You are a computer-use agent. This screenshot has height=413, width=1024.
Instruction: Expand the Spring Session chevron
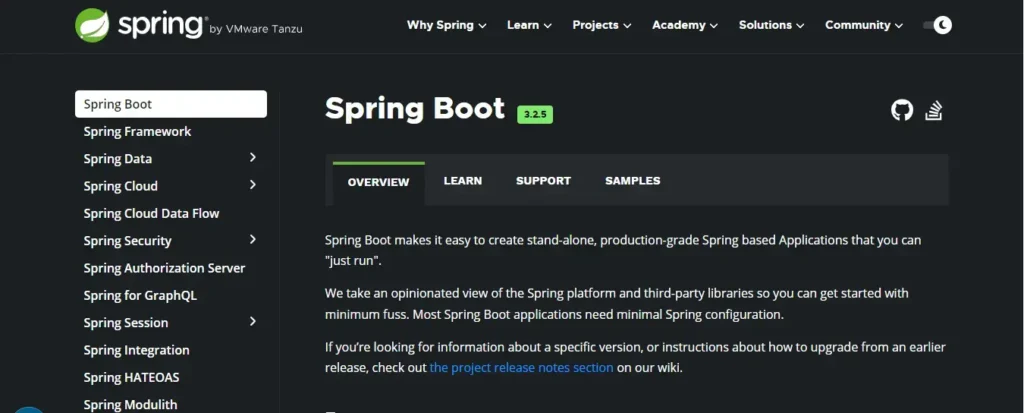(253, 322)
